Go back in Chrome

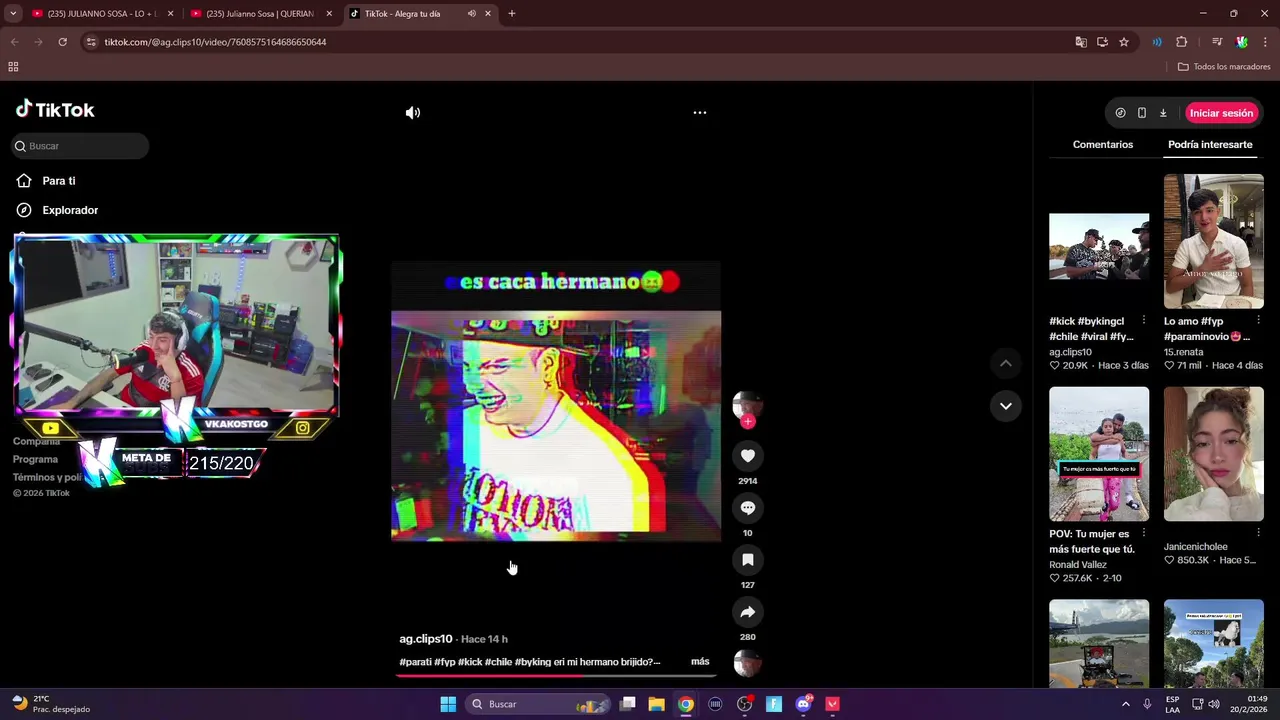tap(14, 42)
